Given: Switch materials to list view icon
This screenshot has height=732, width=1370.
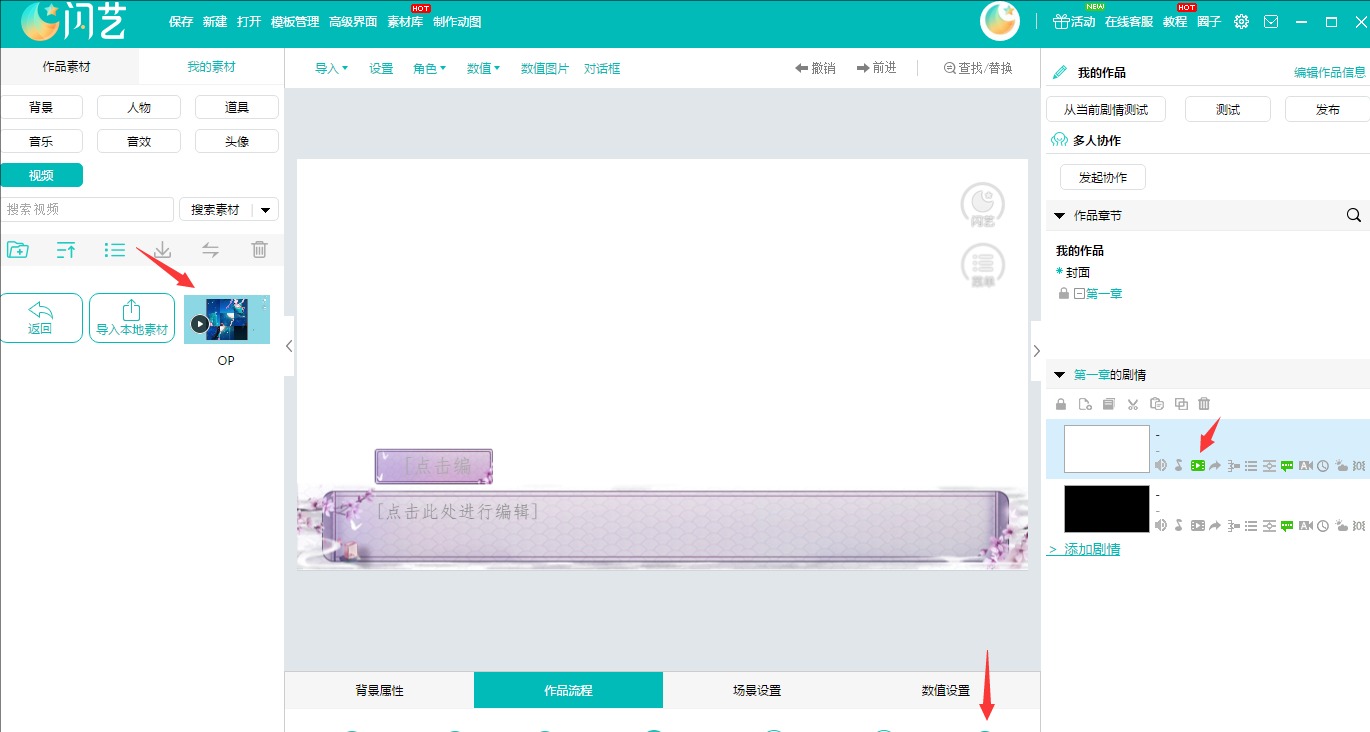Looking at the screenshot, I should coord(115,250).
